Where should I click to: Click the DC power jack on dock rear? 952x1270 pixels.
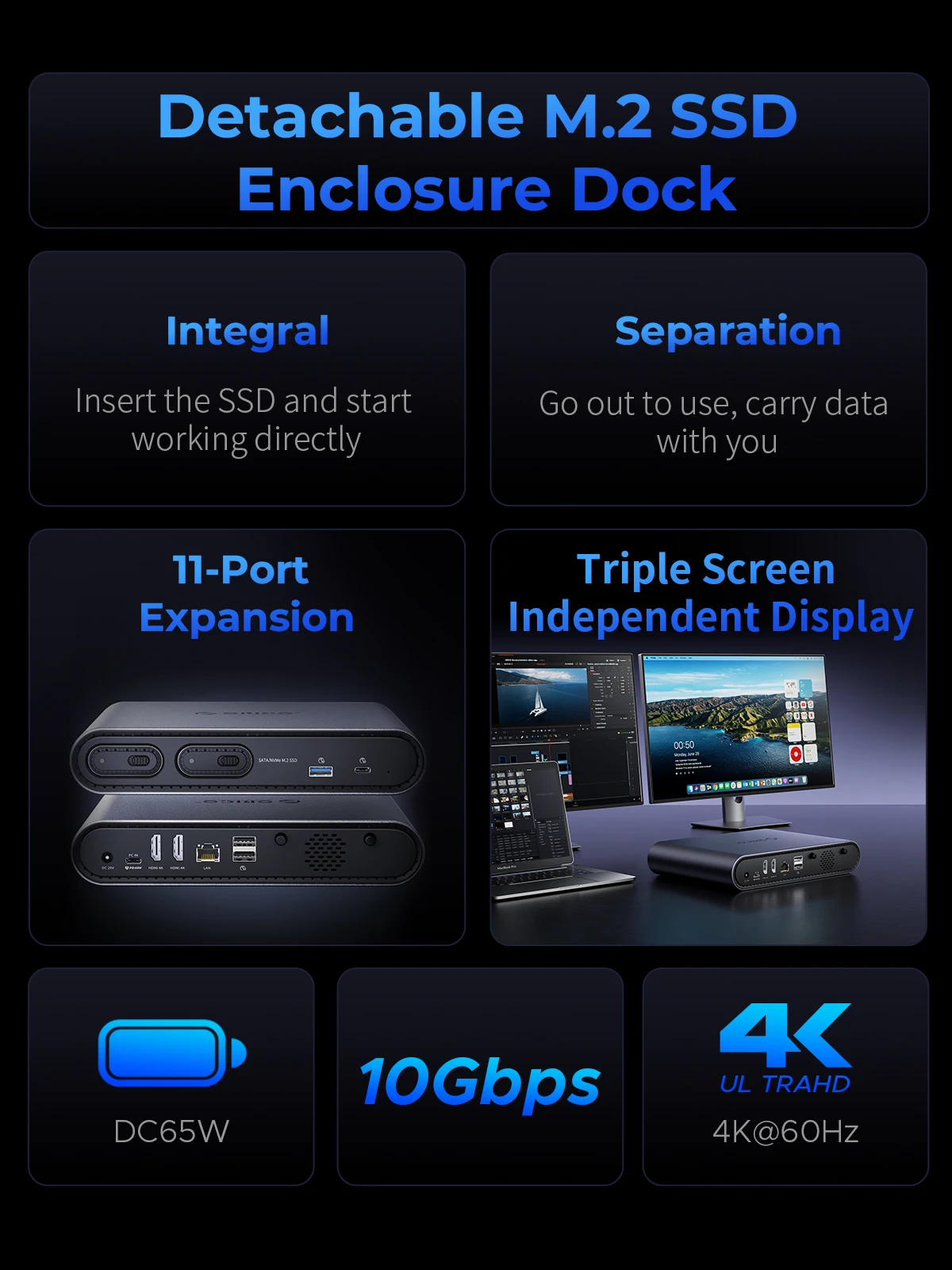pyautogui.click(x=107, y=857)
